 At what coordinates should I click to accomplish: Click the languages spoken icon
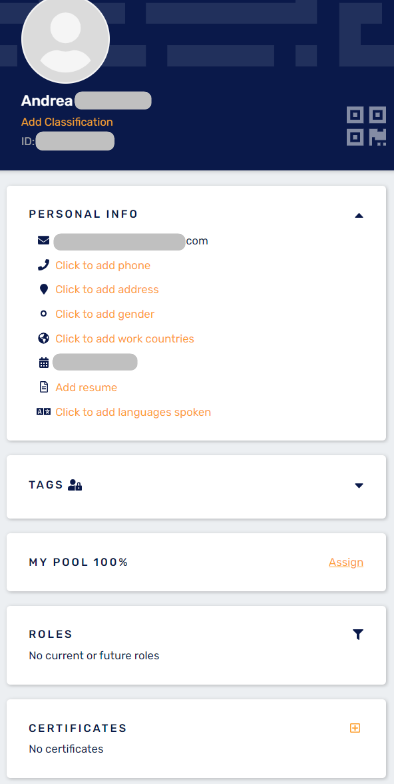click(x=44, y=412)
